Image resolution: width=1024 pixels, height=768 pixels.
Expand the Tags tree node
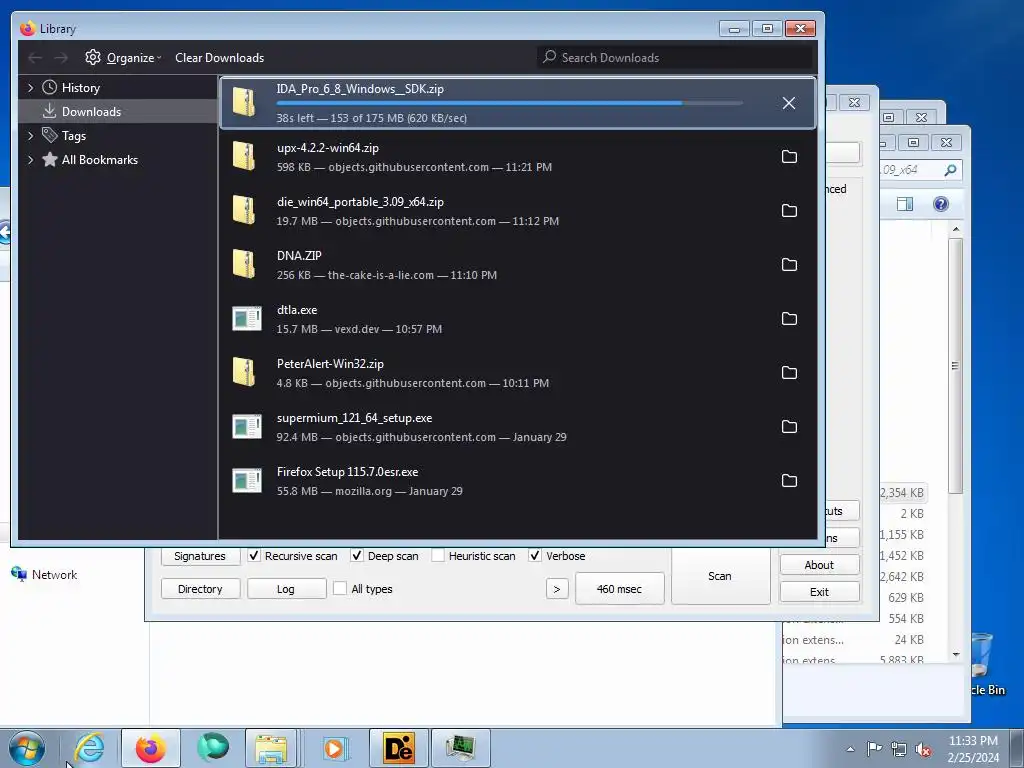click(30, 136)
